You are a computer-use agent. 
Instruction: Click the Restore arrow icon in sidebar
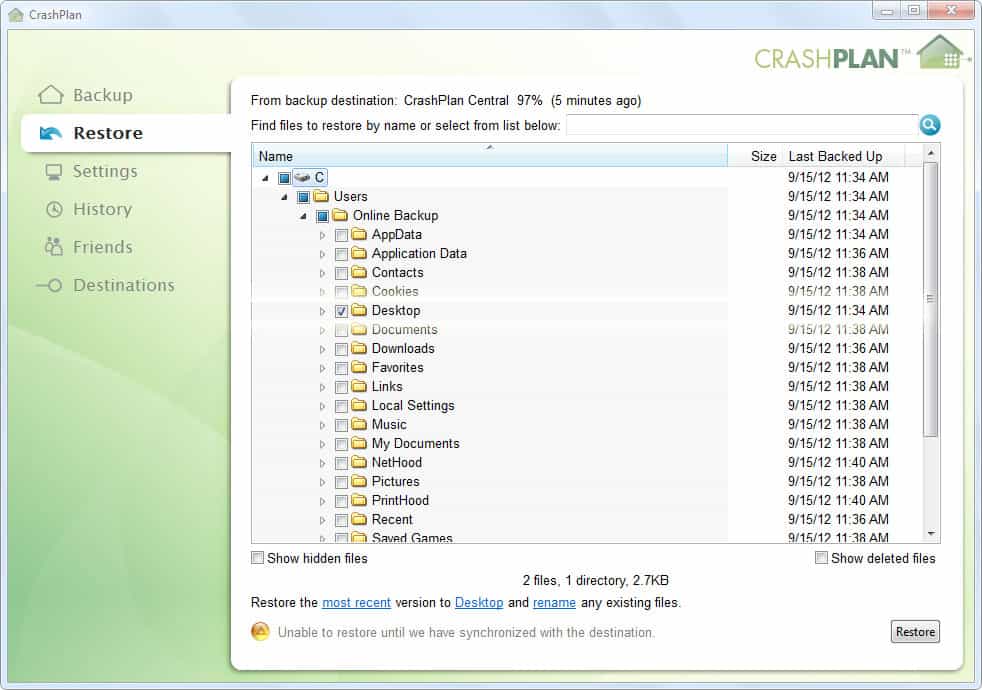pyautogui.click(x=51, y=133)
